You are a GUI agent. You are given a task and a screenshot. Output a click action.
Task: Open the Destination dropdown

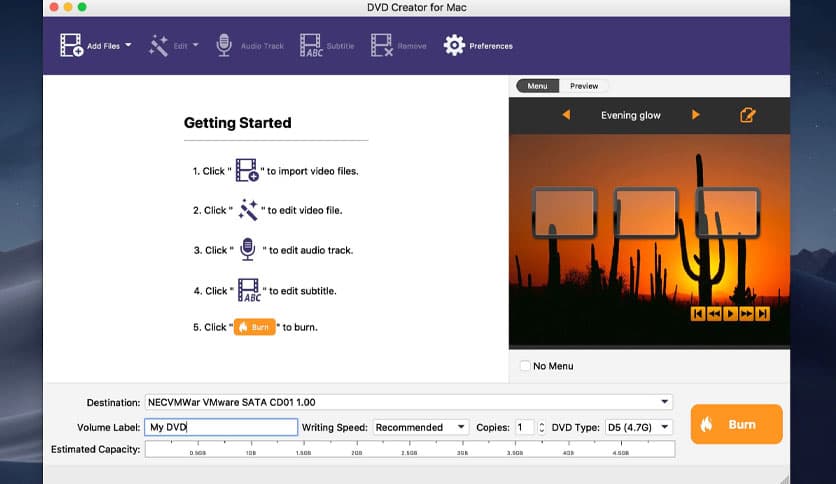click(x=408, y=402)
